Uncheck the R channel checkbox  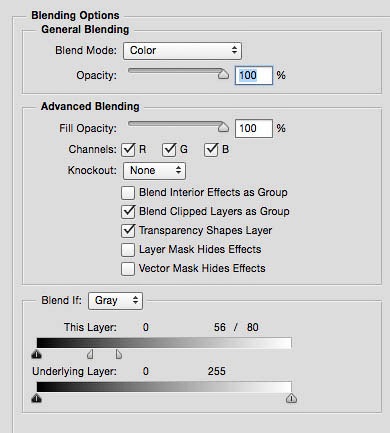(x=128, y=150)
